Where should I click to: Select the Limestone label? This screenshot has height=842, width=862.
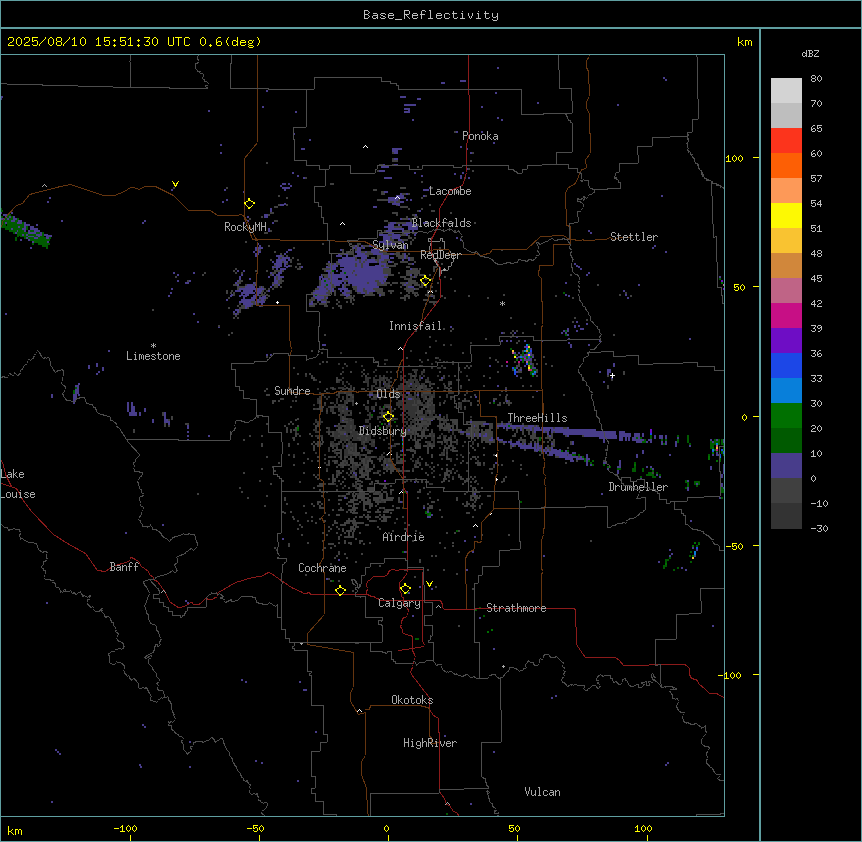[153, 356]
